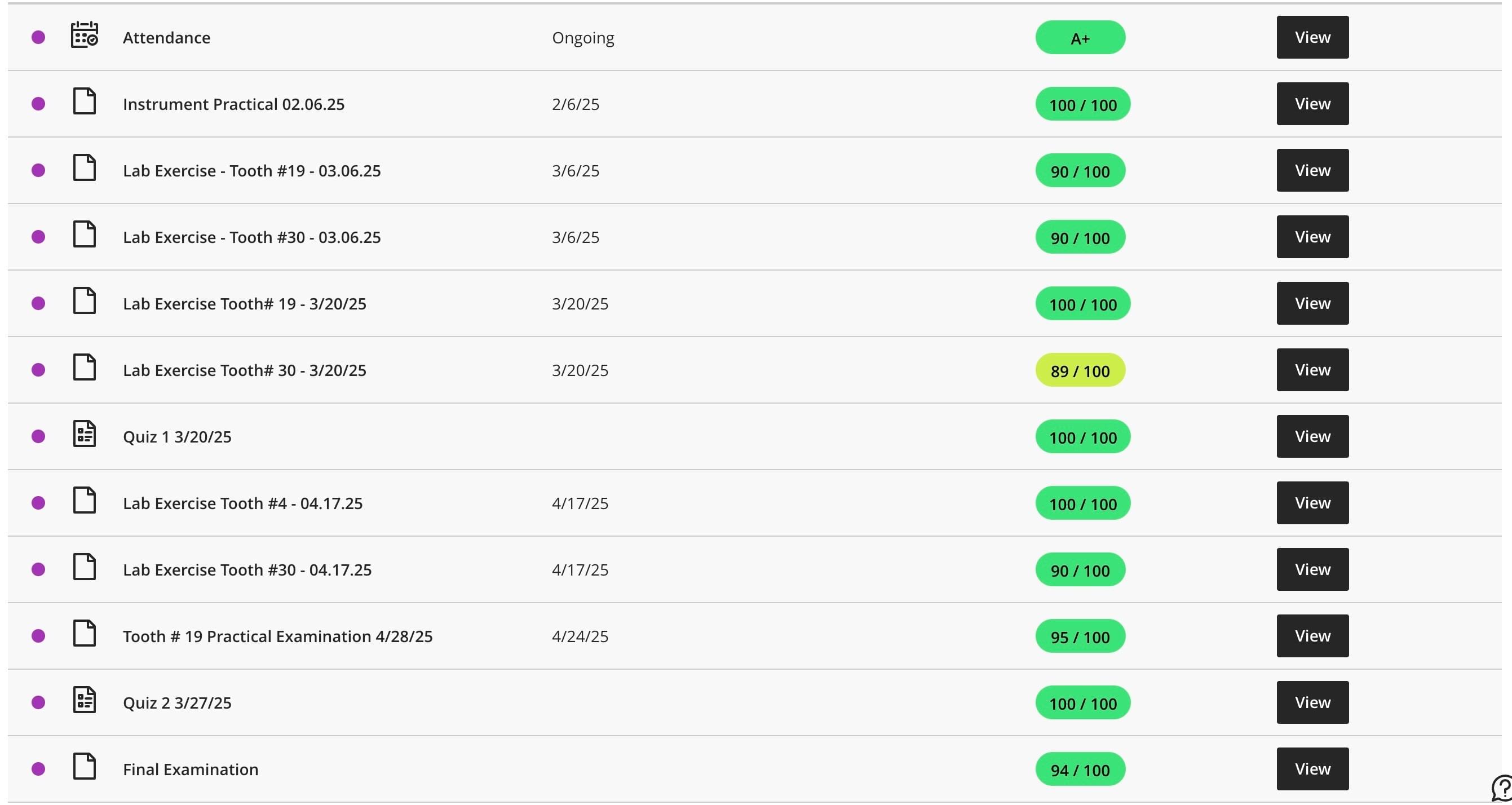1512x805 pixels.
Task: Click the yellow 89 / 100 grade pill
Action: (x=1080, y=371)
